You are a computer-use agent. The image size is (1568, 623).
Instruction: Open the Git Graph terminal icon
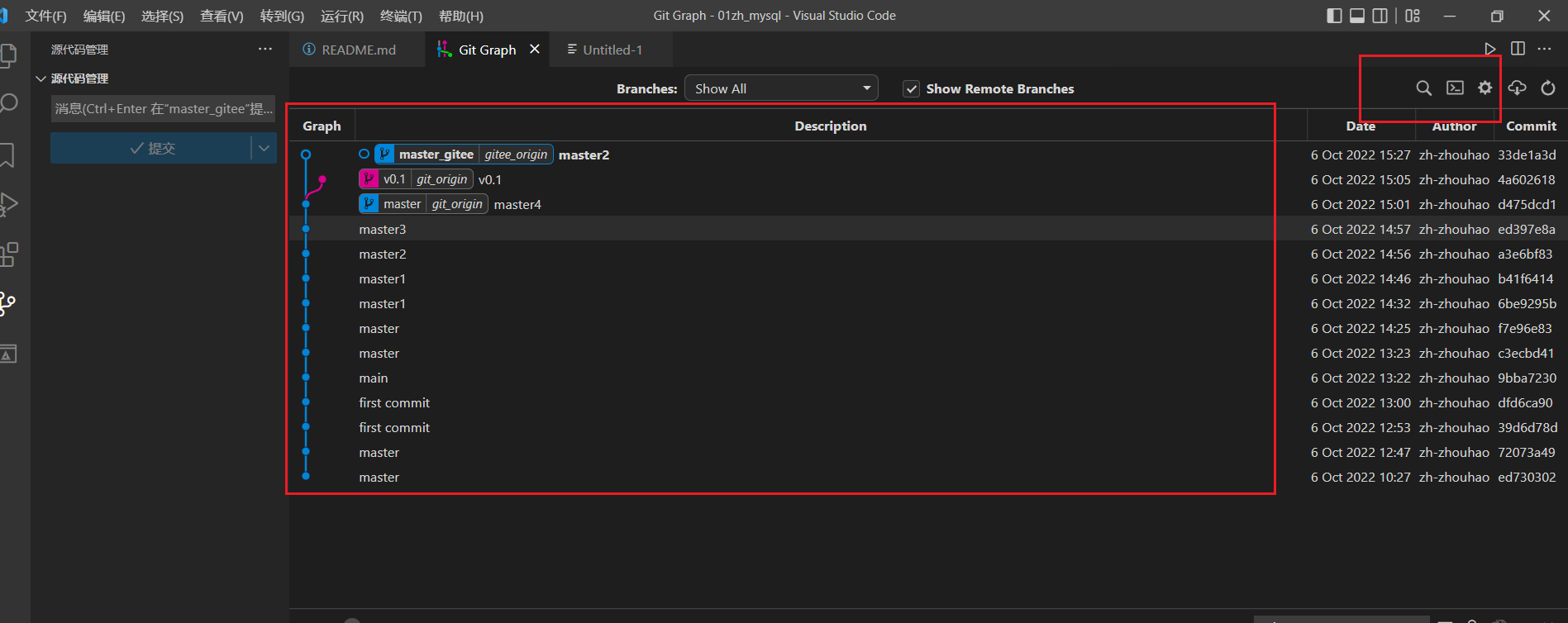(1455, 88)
